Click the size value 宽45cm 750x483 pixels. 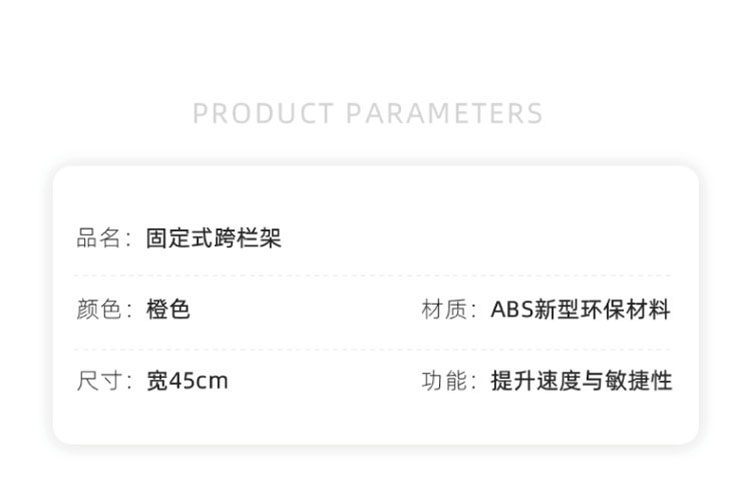(187, 381)
